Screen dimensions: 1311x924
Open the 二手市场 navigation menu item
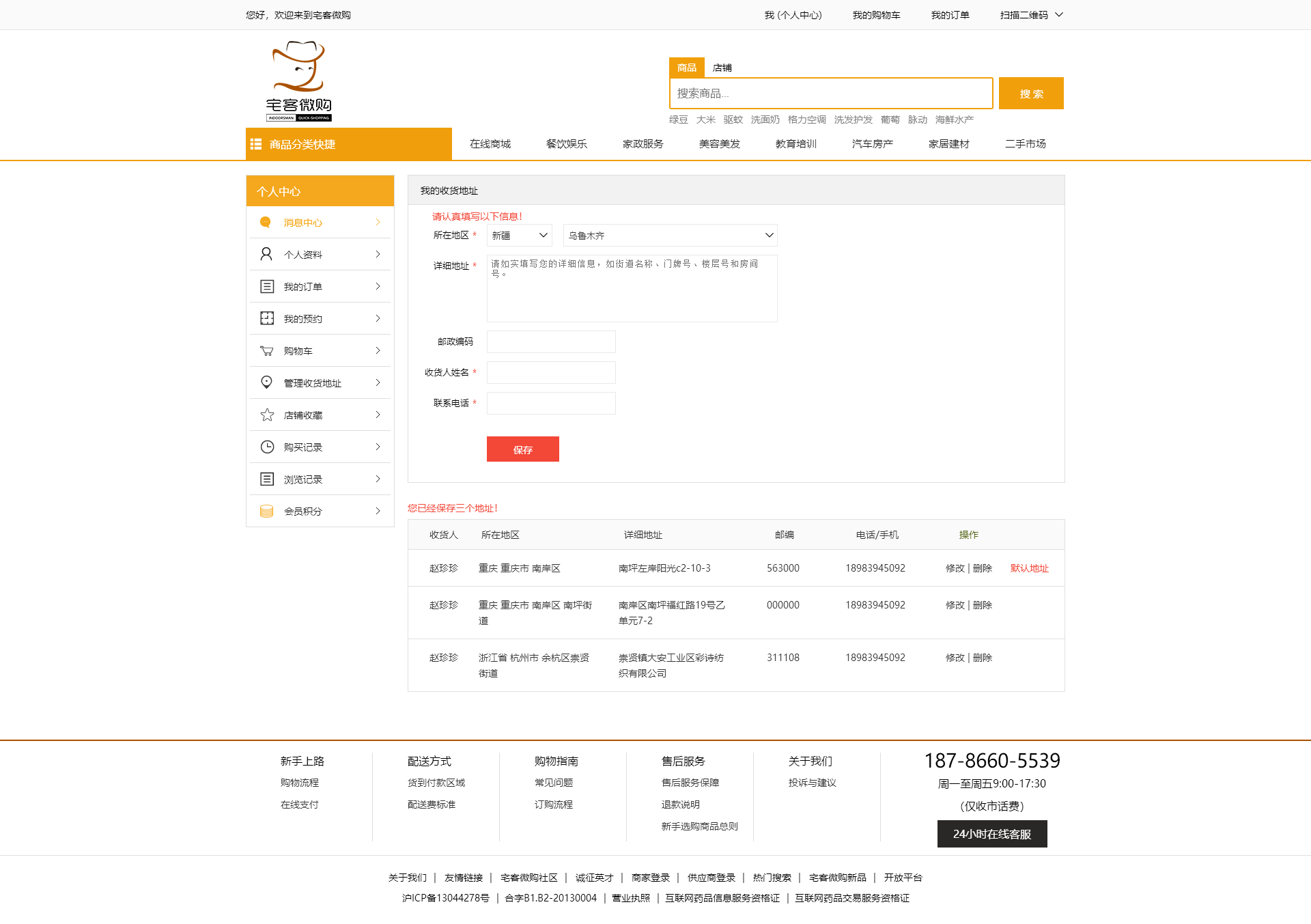(1025, 144)
